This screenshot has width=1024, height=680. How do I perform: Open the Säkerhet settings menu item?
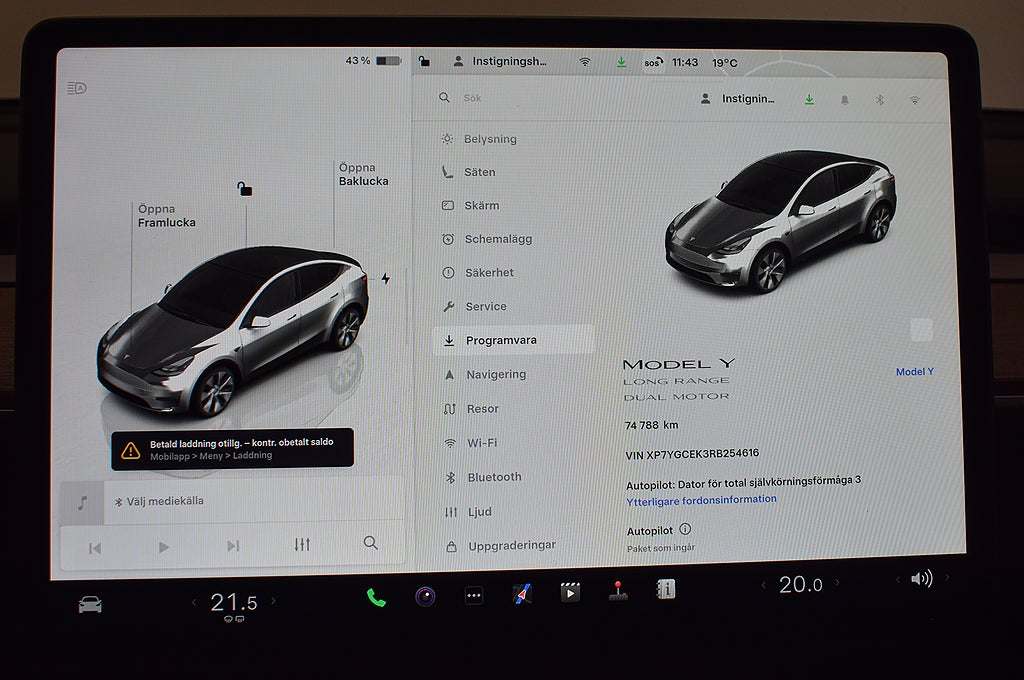[x=489, y=272]
